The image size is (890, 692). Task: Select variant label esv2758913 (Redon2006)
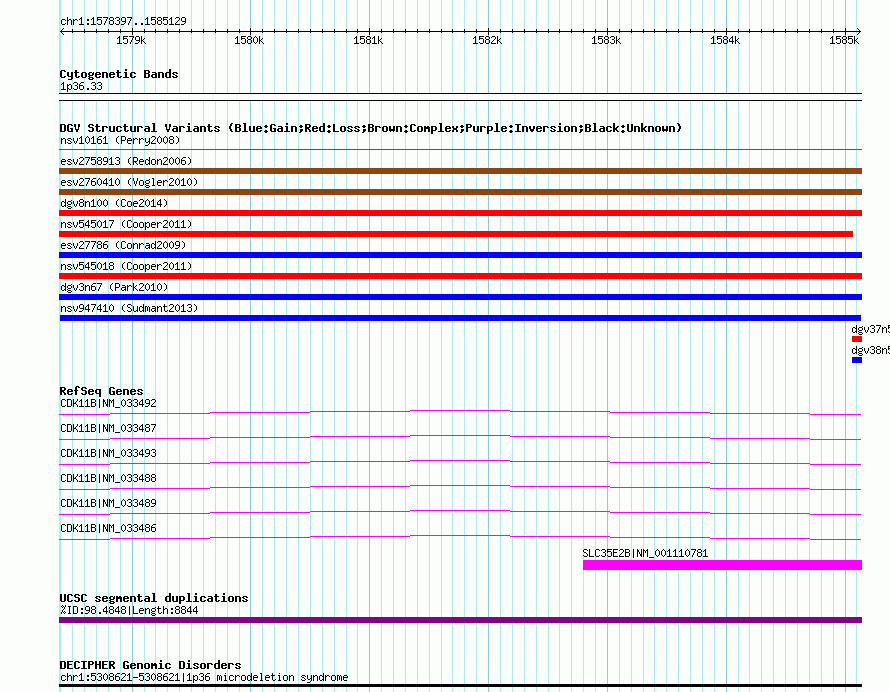coord(126,161)
